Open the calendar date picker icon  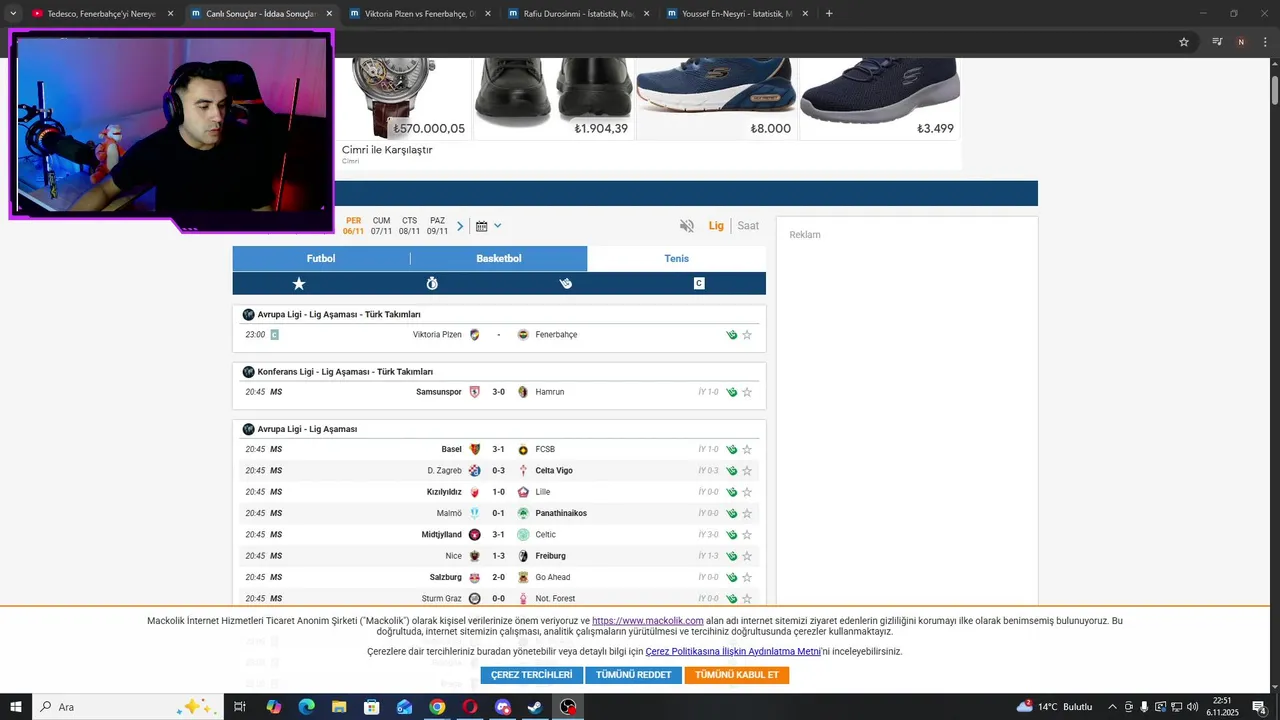[x=481, y=226]
